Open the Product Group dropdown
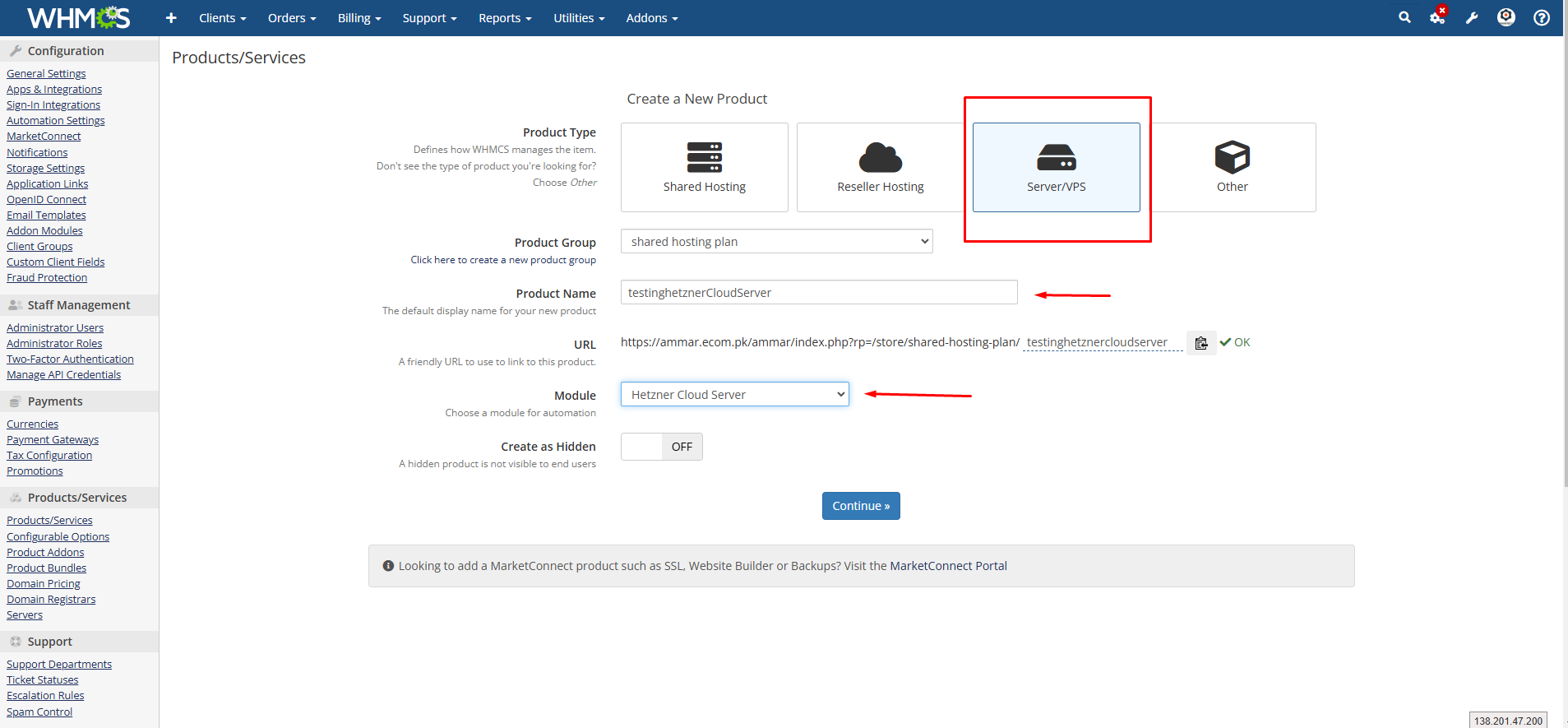 coord(776,242)
